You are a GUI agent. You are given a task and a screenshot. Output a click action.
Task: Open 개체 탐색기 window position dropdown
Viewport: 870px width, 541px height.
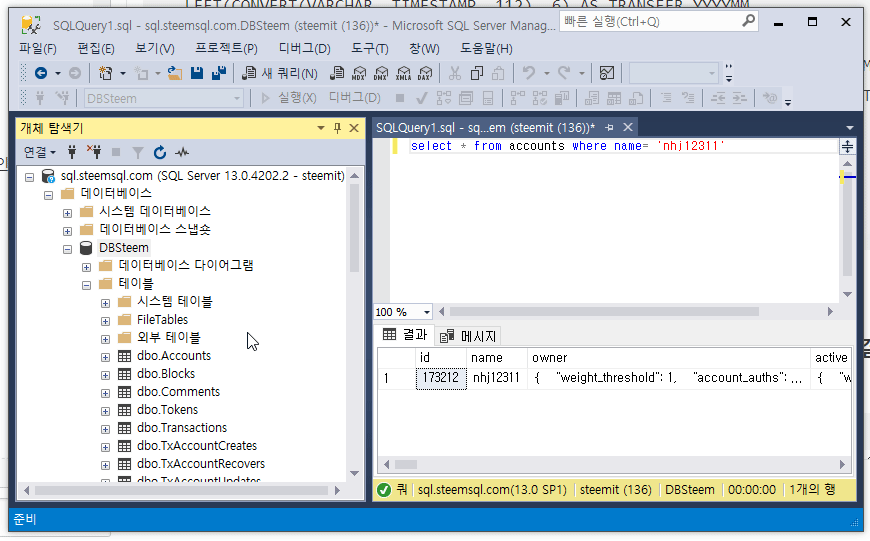point(321,128)
